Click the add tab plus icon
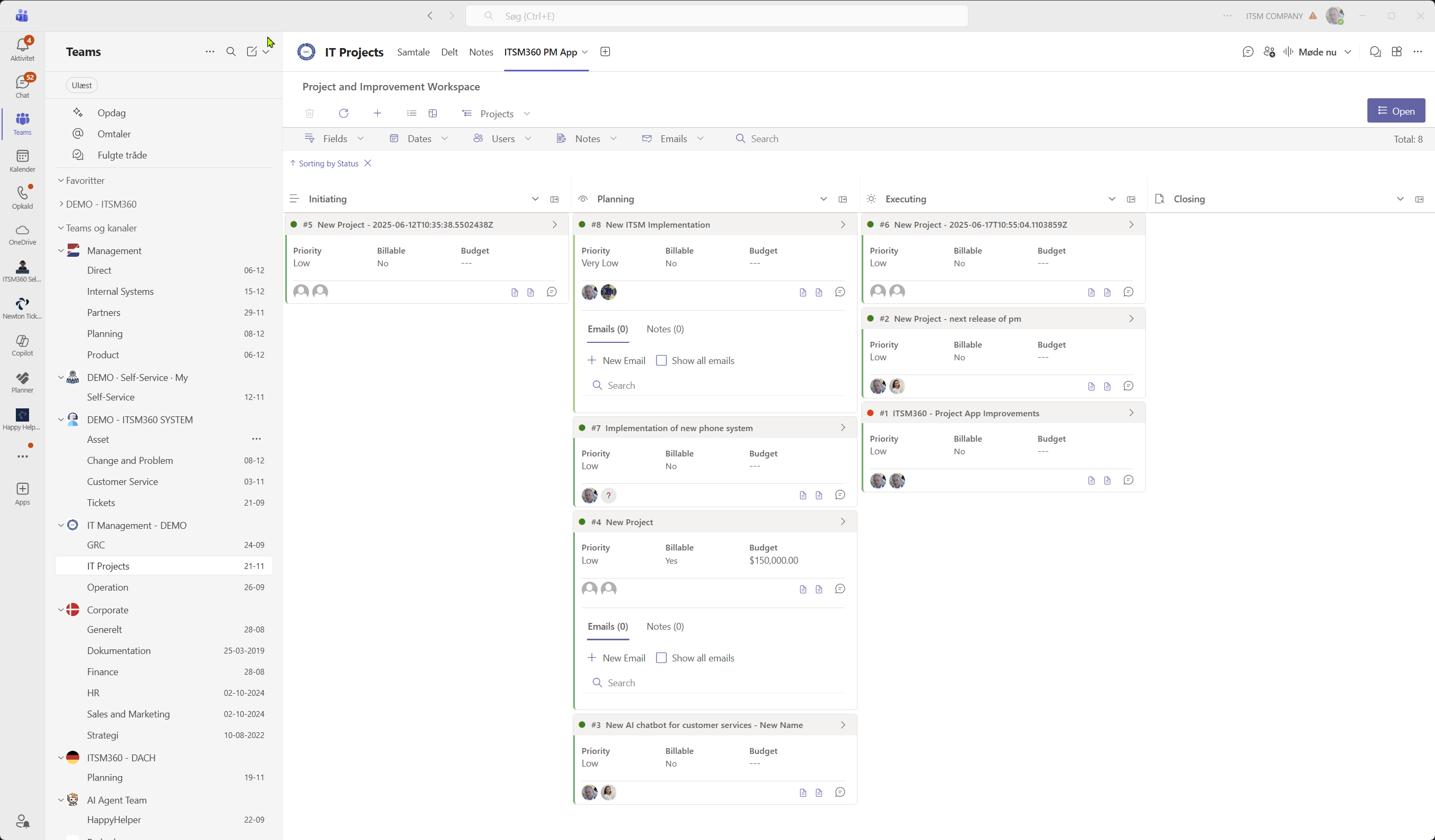 [x=605, y=52]
